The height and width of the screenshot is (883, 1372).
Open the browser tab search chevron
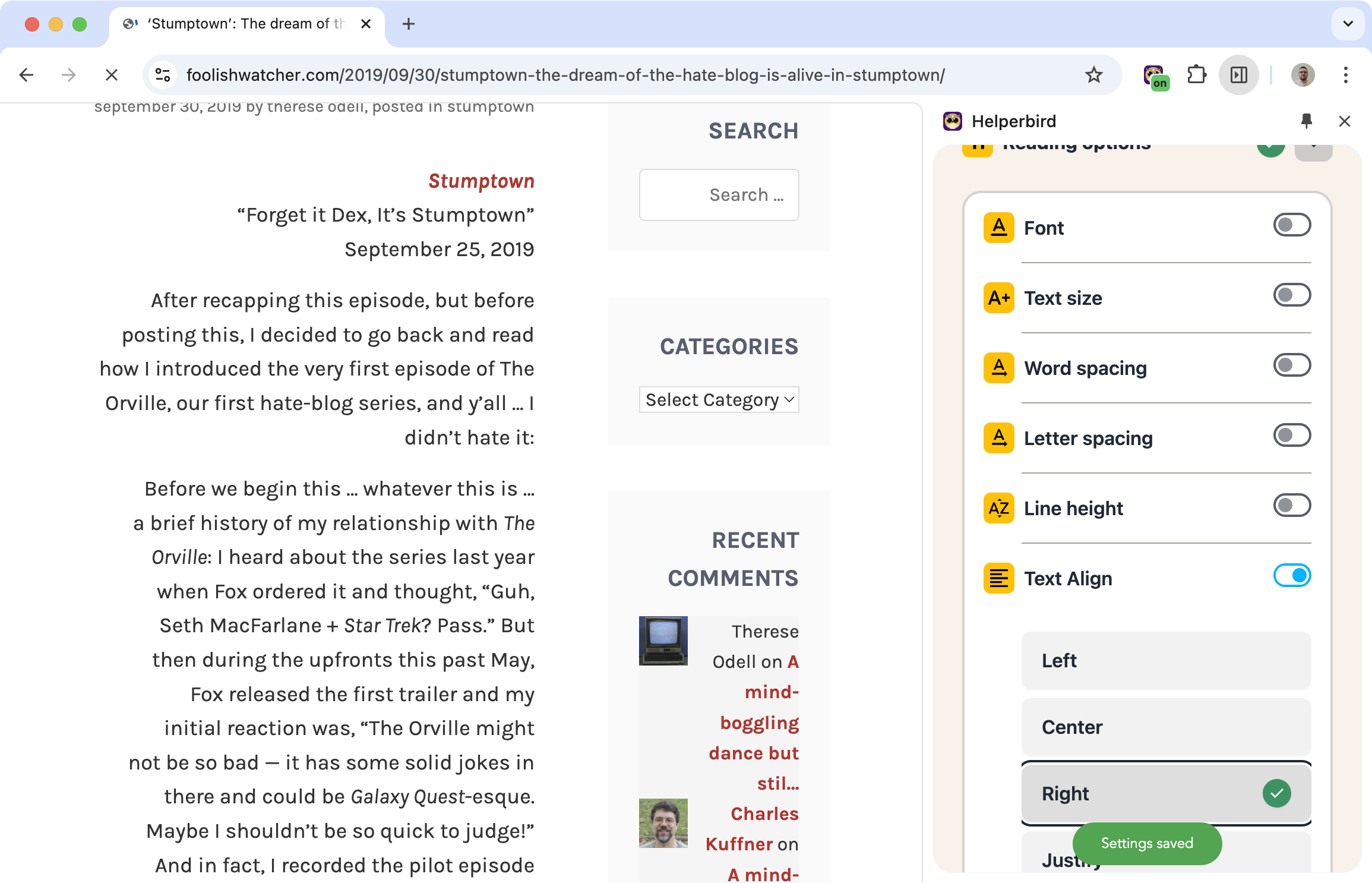(1347, 24)
